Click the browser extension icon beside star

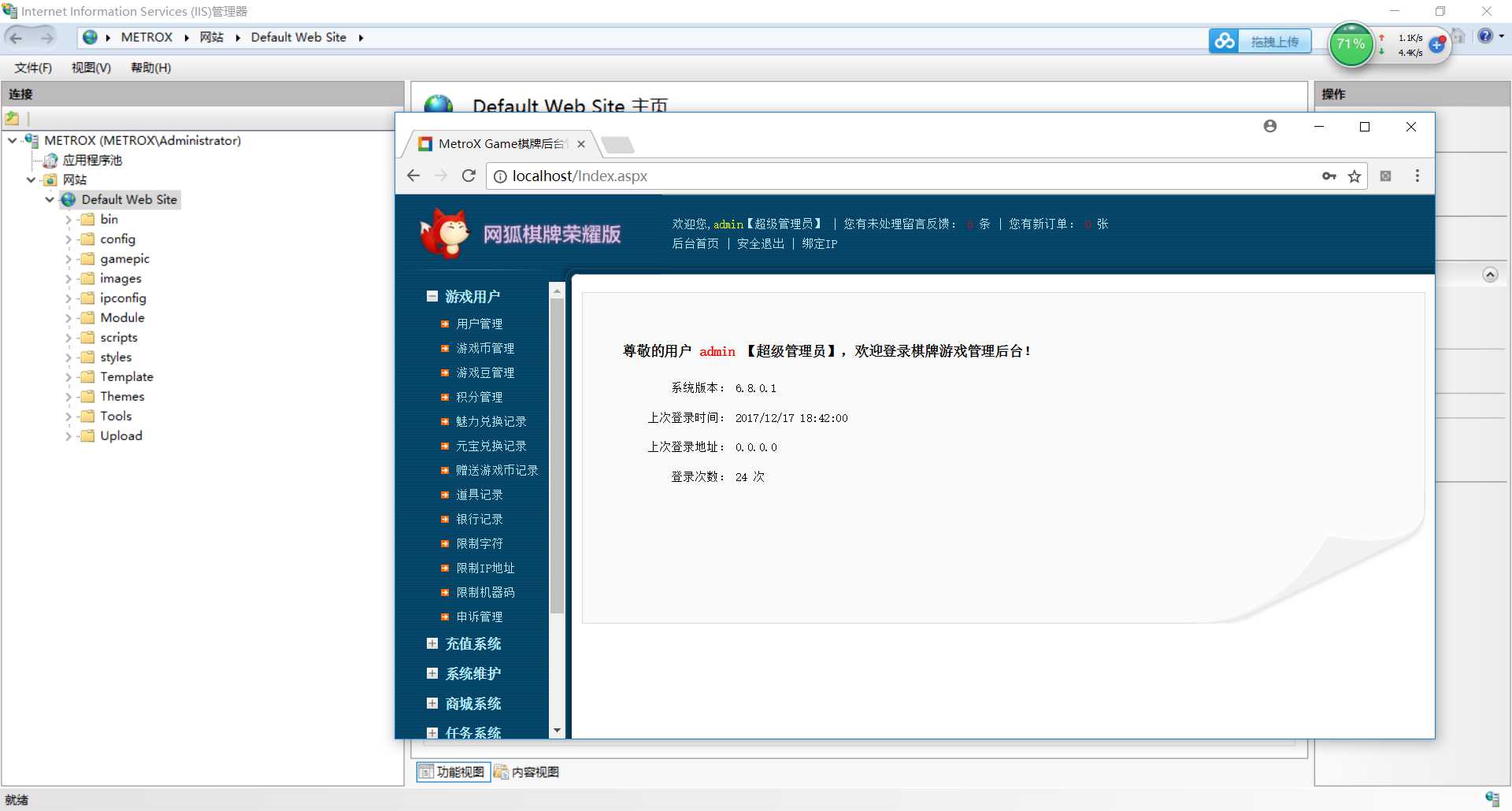[x=1386, y=176]
